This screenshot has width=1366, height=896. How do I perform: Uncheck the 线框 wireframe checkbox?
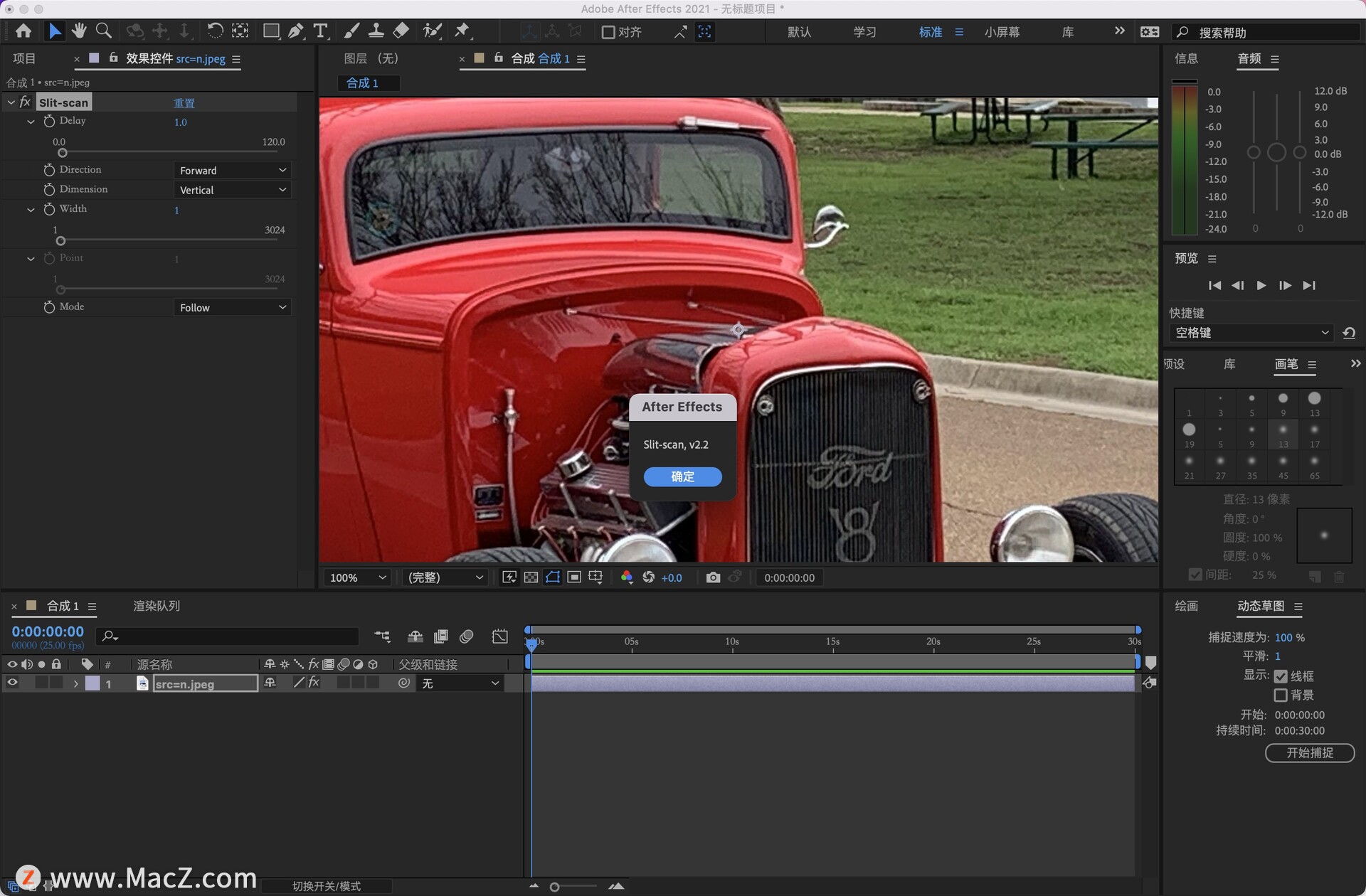click(x=1281, y=676)
